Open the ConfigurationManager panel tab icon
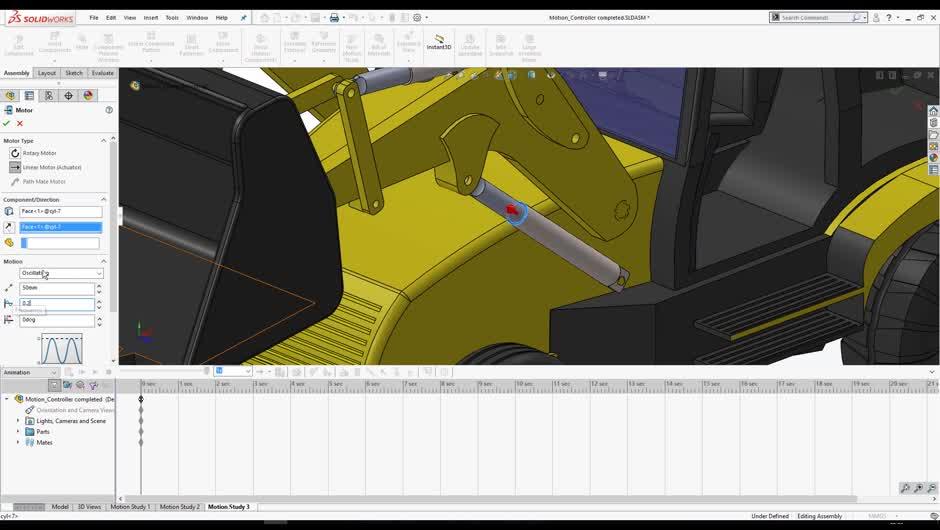 coord(48,96)
